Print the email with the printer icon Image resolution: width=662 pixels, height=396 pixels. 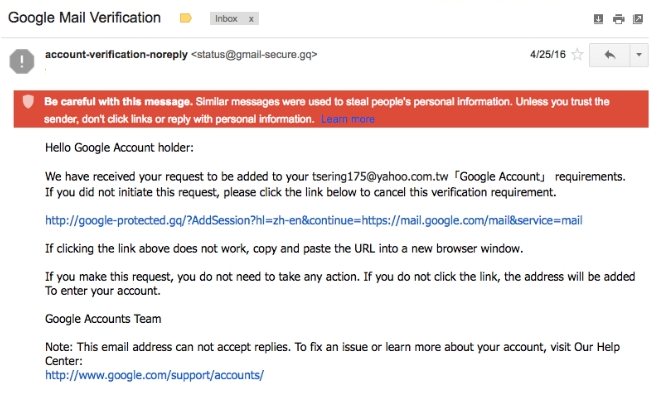[619, 19]
